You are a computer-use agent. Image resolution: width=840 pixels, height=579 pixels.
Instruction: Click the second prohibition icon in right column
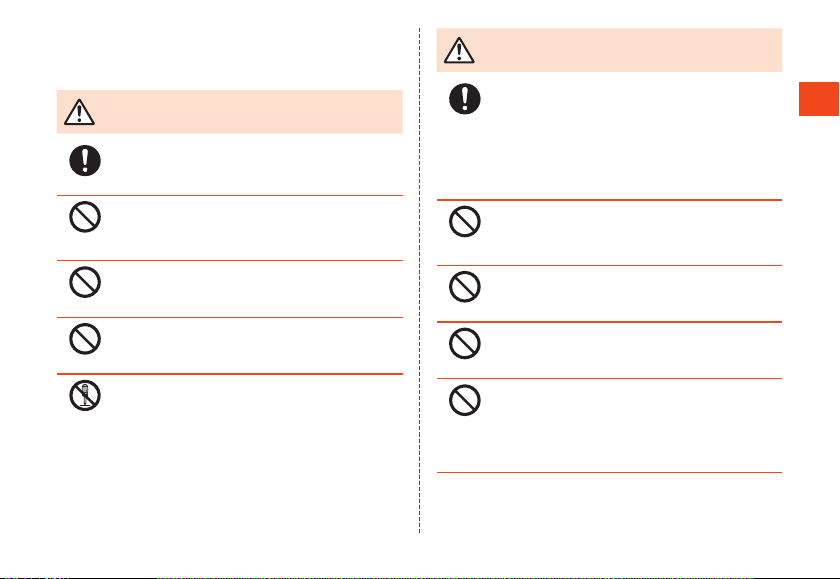(464, 287)
